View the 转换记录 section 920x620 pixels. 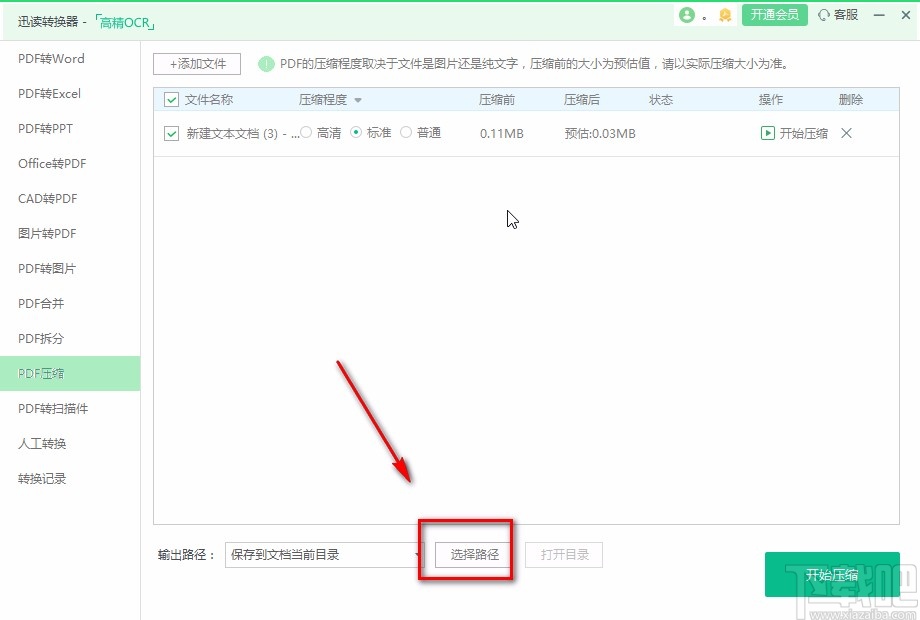coord(41,478)
